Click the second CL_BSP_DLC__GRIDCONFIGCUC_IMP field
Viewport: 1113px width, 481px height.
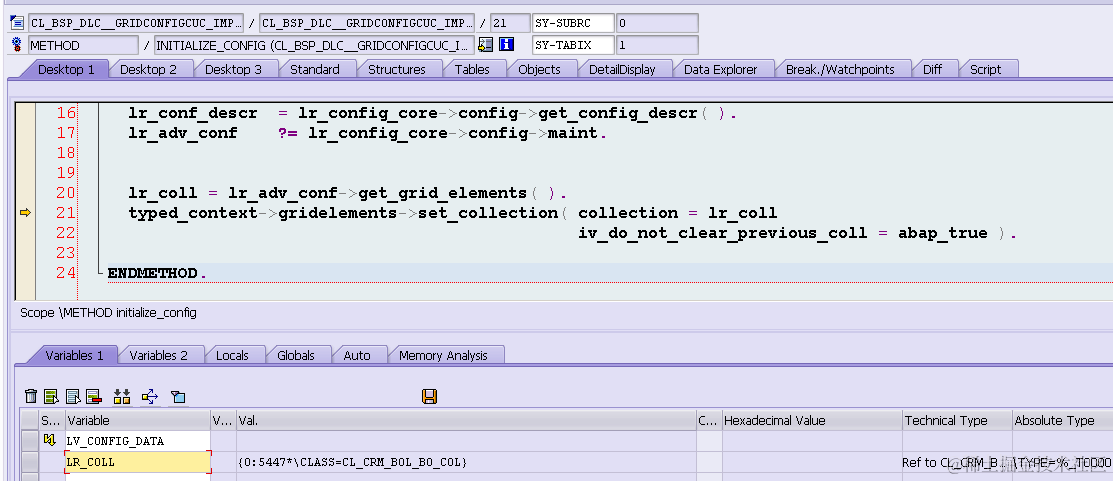pyautogui.click(x=367, y=23)
